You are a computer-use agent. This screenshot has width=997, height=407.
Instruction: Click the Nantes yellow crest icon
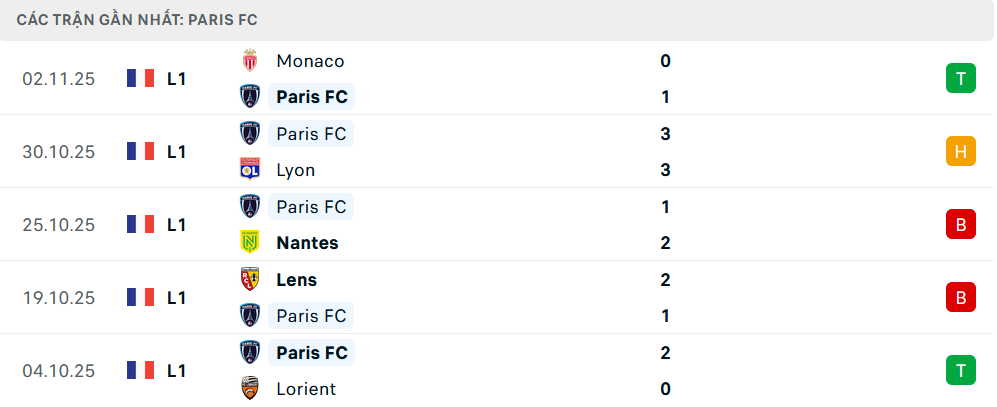pyautogui.click(x=250, y=243)
